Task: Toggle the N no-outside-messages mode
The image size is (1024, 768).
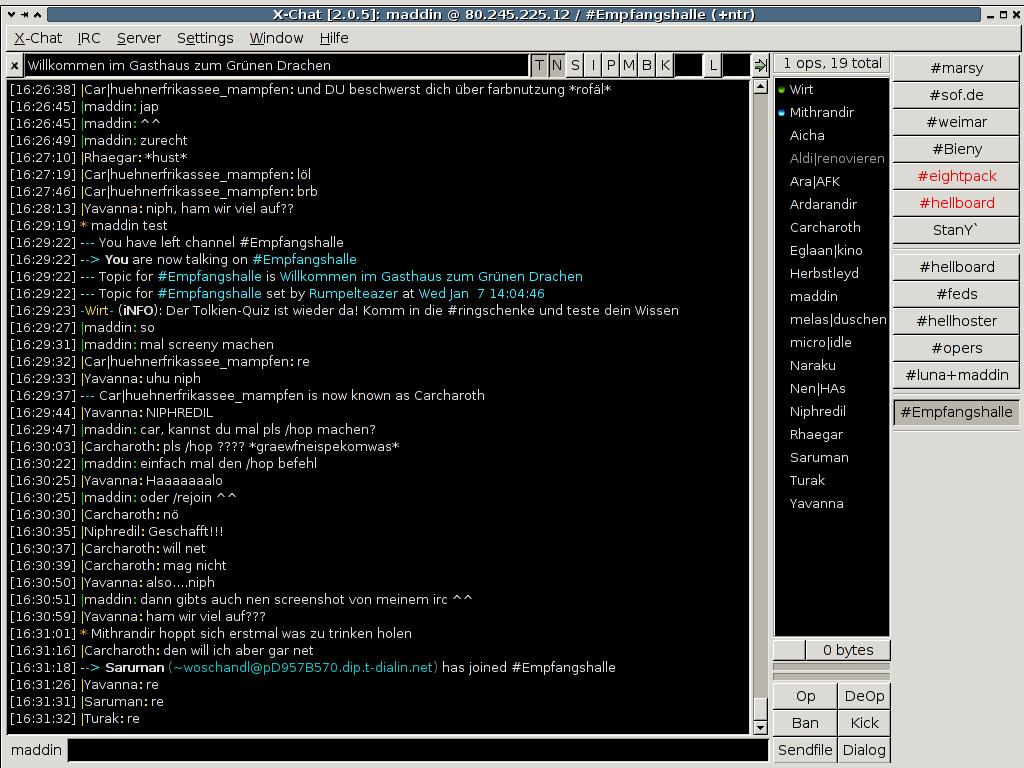Action: click(557, 66)
